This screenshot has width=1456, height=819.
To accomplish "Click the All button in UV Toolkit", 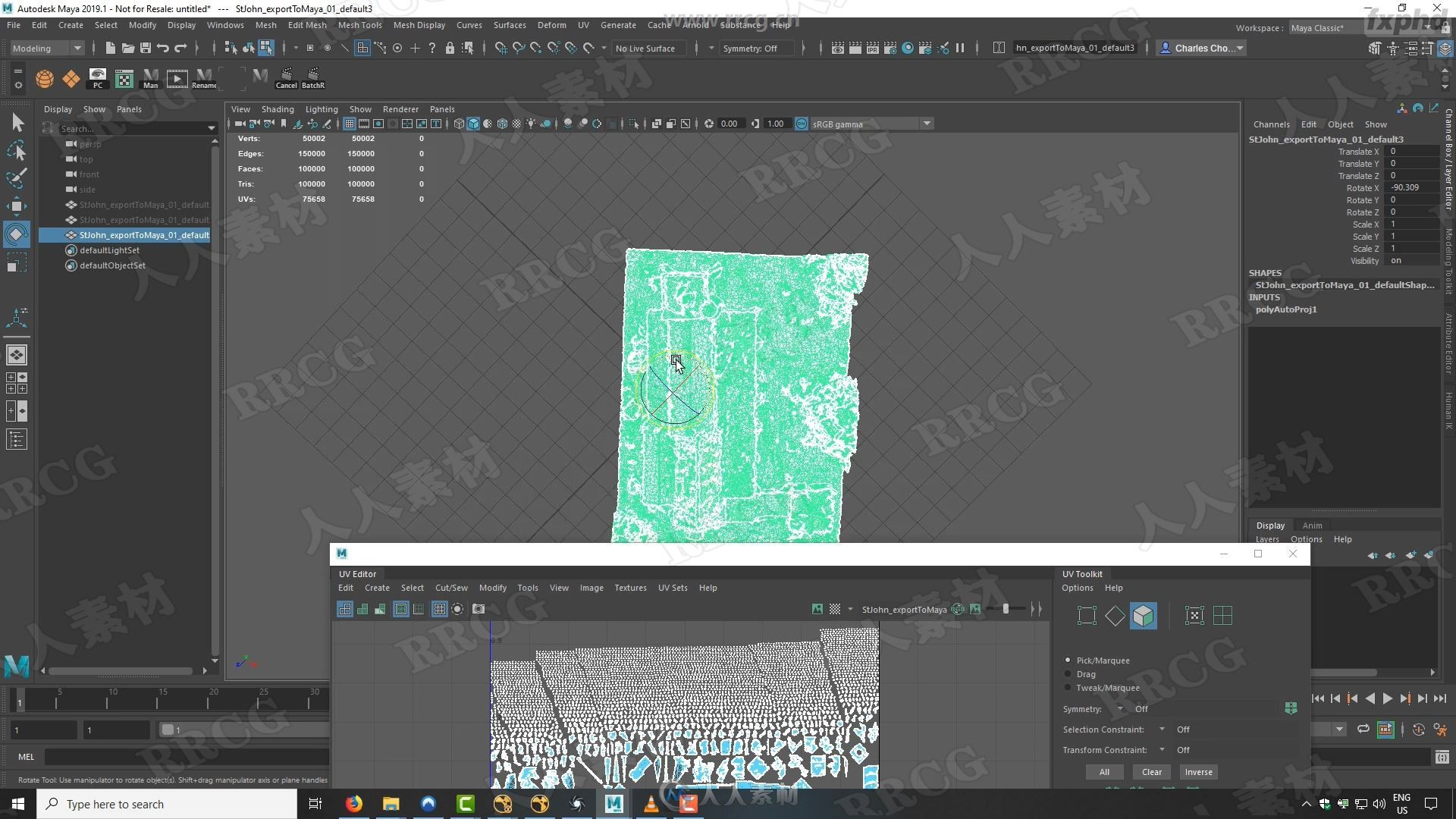I will click(1104, 771).
